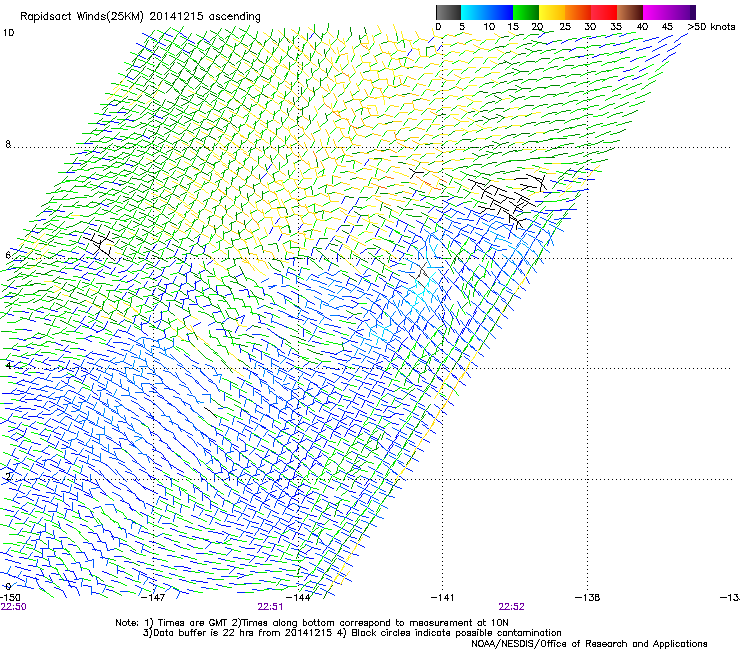The width and height of the screenshot is (740, 650).
Task: Click the purple '22:50' time label
Action: 13,607
